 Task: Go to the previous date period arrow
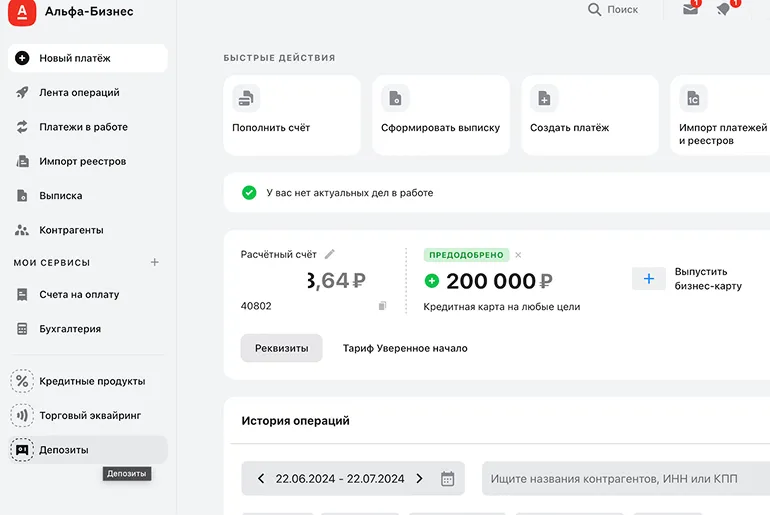[x=261, y=479]
